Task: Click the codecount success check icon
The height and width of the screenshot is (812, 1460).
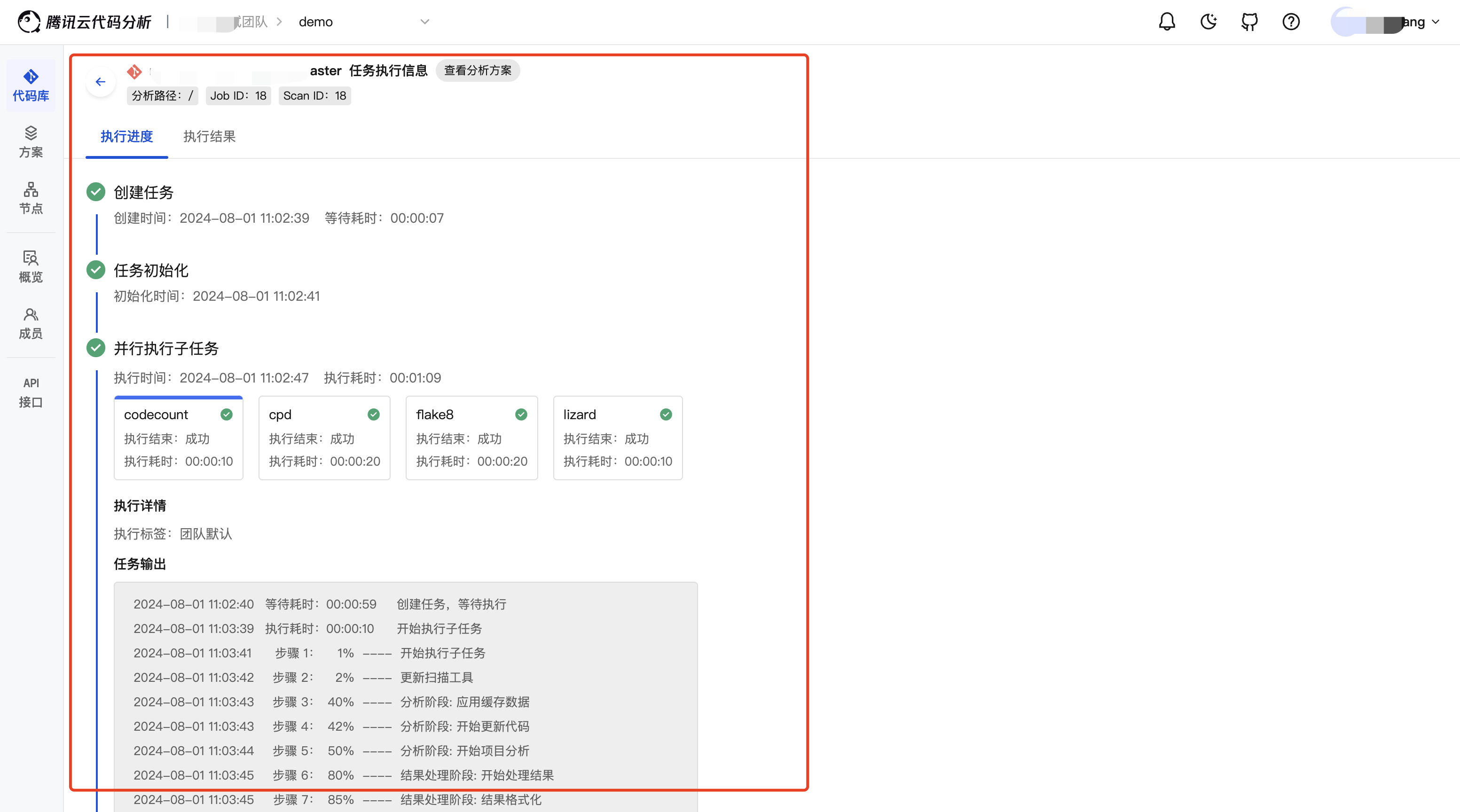Action: [x=227, y=414]
